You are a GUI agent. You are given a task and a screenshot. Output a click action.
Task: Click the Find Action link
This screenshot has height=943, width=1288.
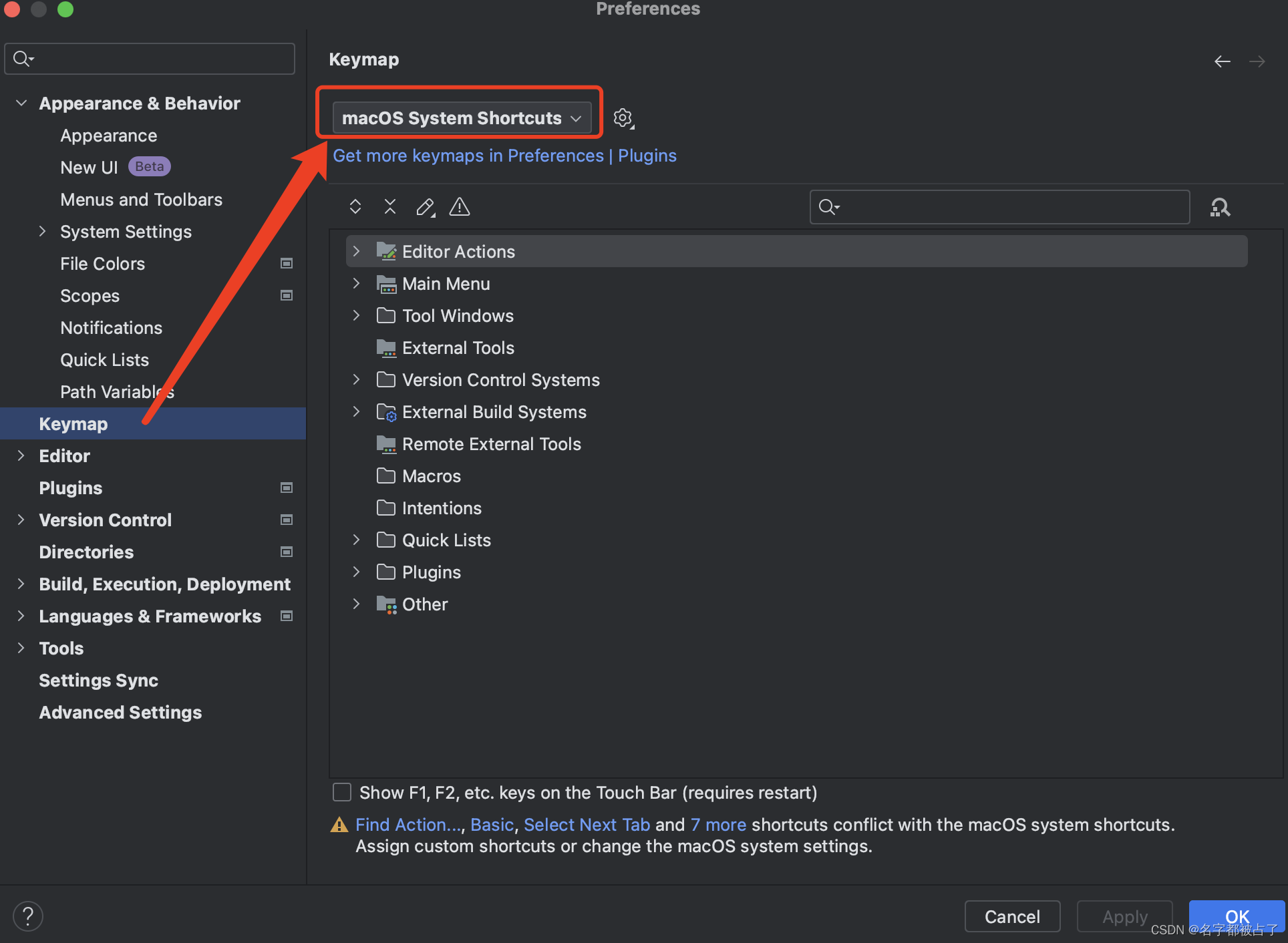(408, 824)
